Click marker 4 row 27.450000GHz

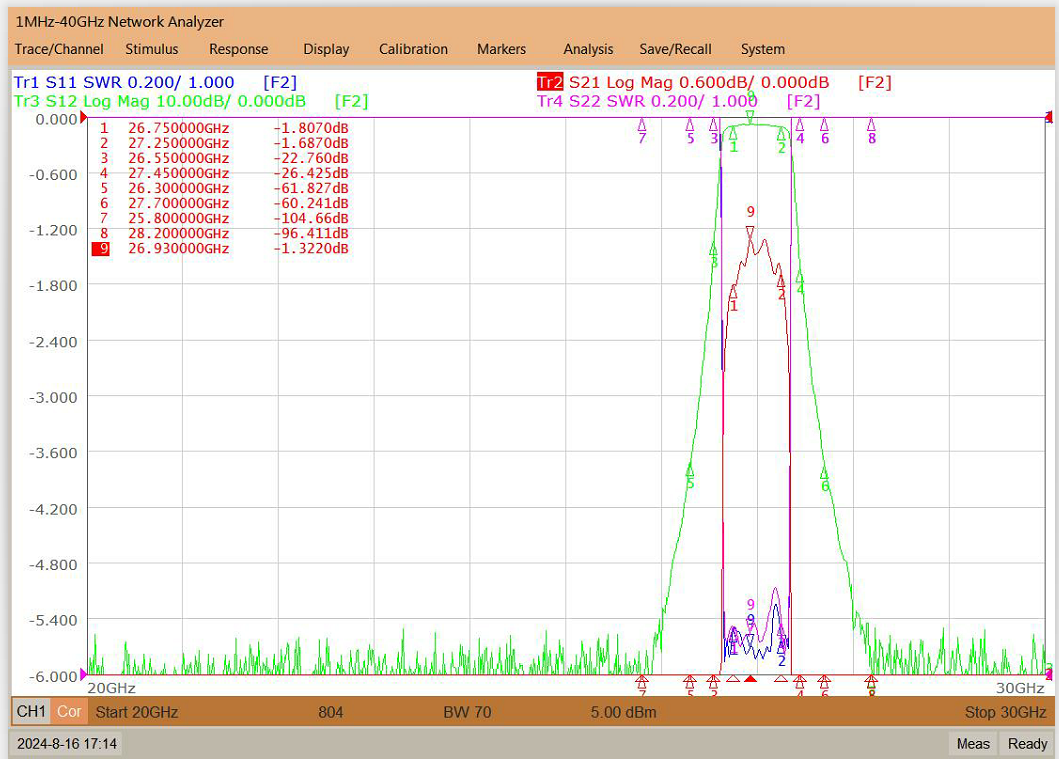224,173
